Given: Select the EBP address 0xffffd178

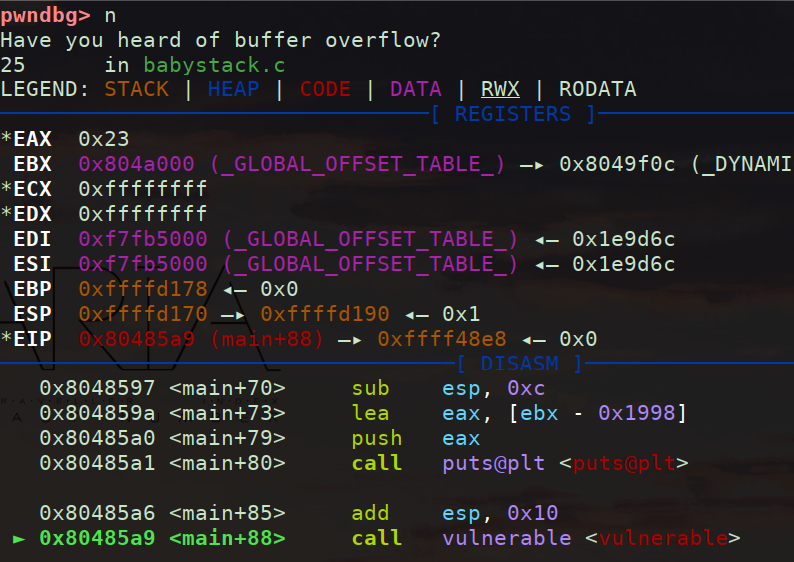Looking at the screenshot, I should coord(143,289).
